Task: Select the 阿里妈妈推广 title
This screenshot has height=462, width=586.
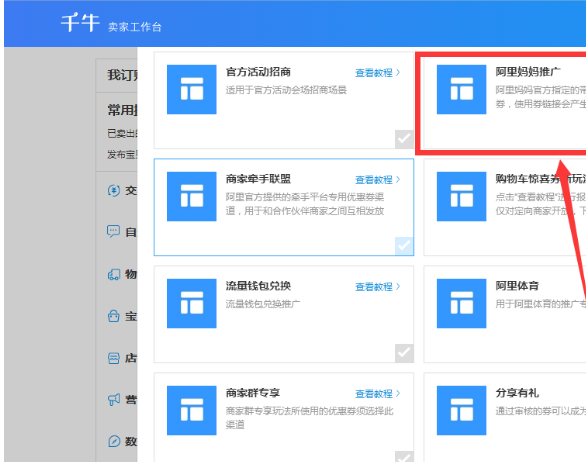Action: click(x=528, y=72)
